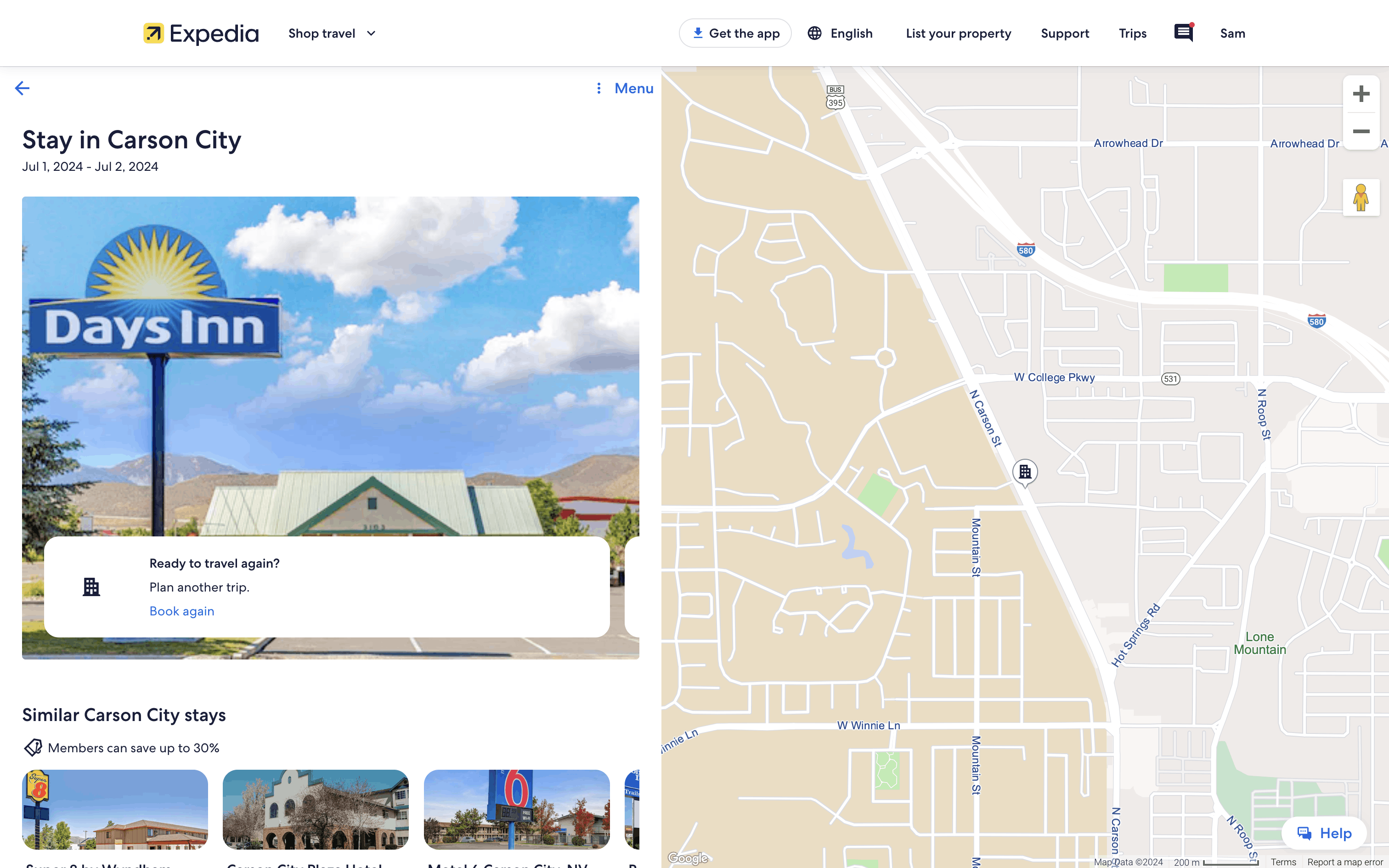Open the Help chat button
This screenshot has width=1389, height=868.
[x=1324, y=833]
